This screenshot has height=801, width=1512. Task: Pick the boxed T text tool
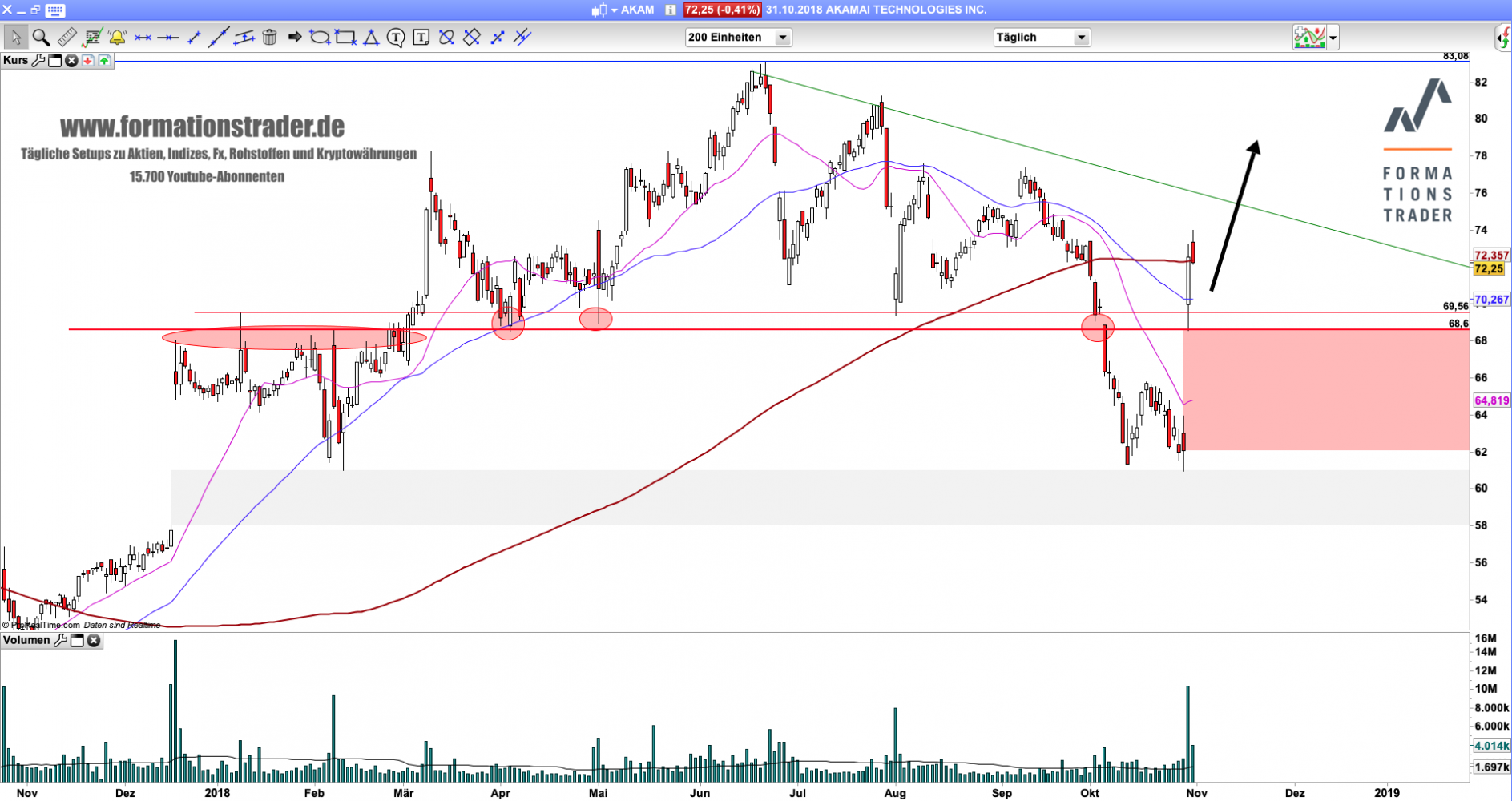[421, 38]
